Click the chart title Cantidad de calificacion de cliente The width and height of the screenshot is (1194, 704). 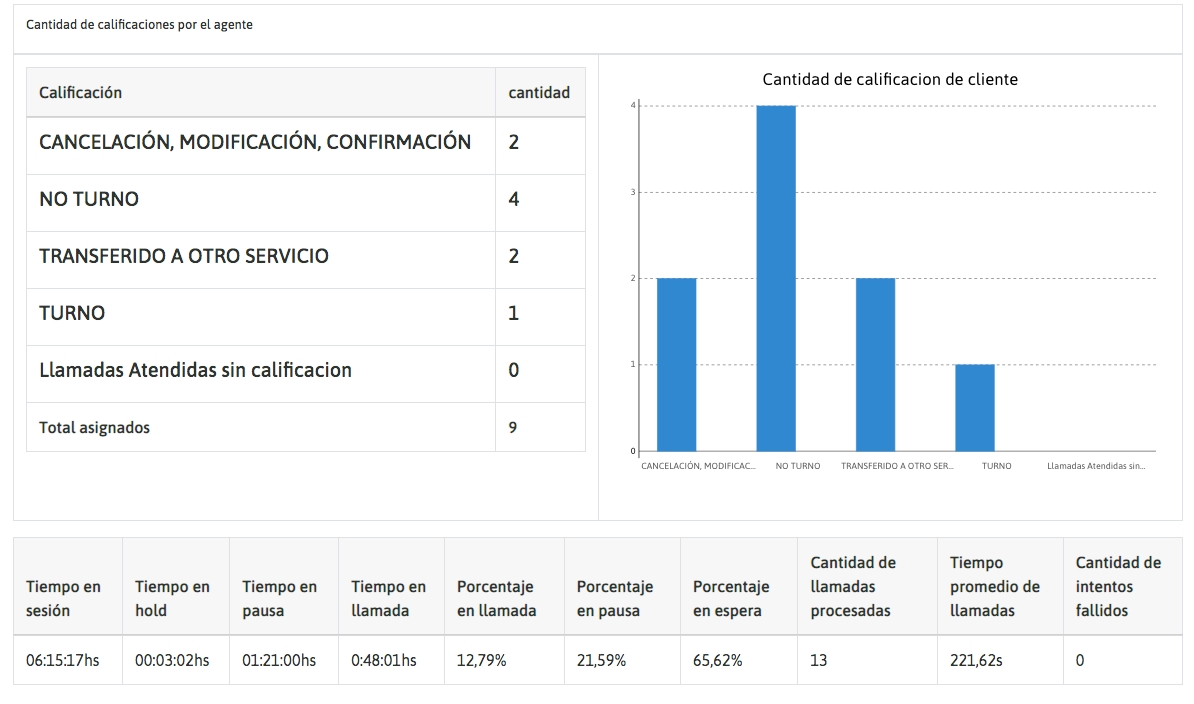890,79
